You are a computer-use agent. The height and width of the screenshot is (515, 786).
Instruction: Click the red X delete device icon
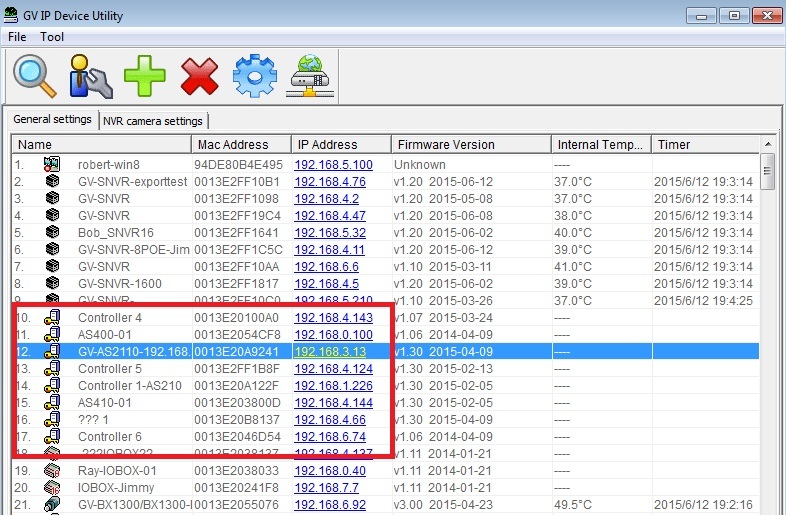(x=200, y=76)
